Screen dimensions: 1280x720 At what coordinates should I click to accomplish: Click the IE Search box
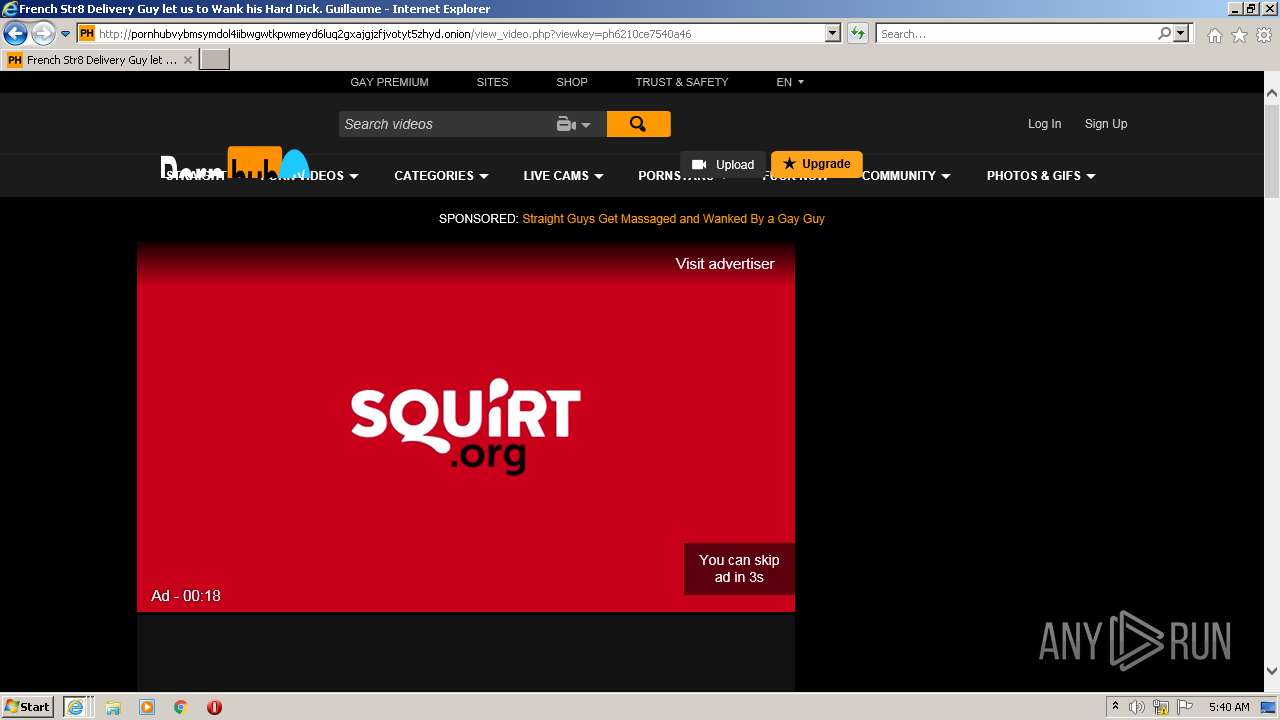pyautogui.click(x=1016, y=34)
